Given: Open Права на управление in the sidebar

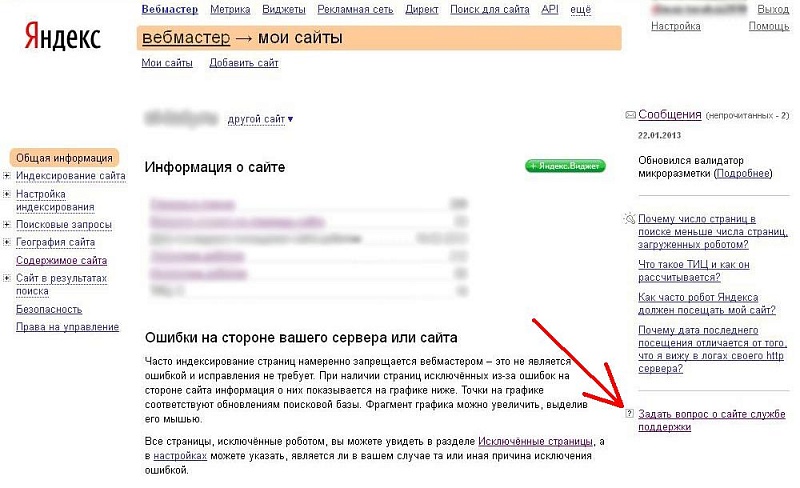Looking at the screenshot, I should [67, 327].
